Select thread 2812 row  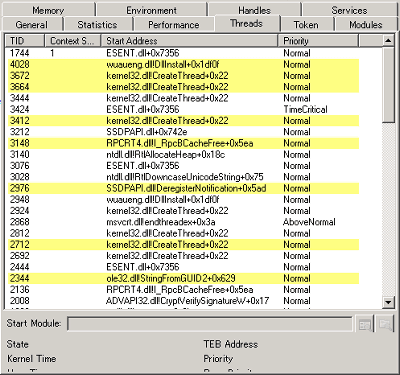click(x=183, y=233)
